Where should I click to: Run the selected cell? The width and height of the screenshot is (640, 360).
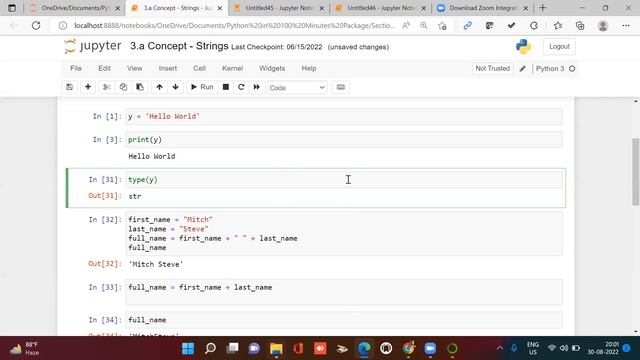click(202, 87)
